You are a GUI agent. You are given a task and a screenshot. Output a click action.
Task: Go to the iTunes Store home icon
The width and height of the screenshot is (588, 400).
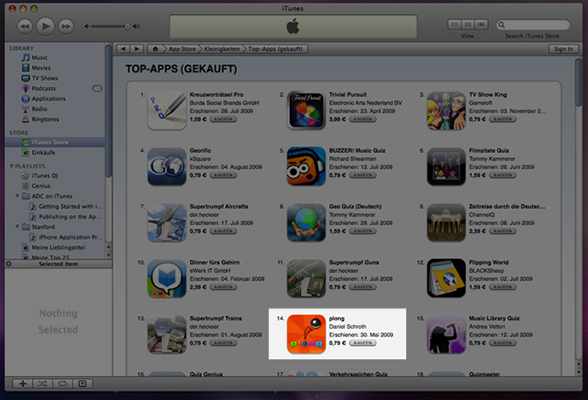click(155, 49)
